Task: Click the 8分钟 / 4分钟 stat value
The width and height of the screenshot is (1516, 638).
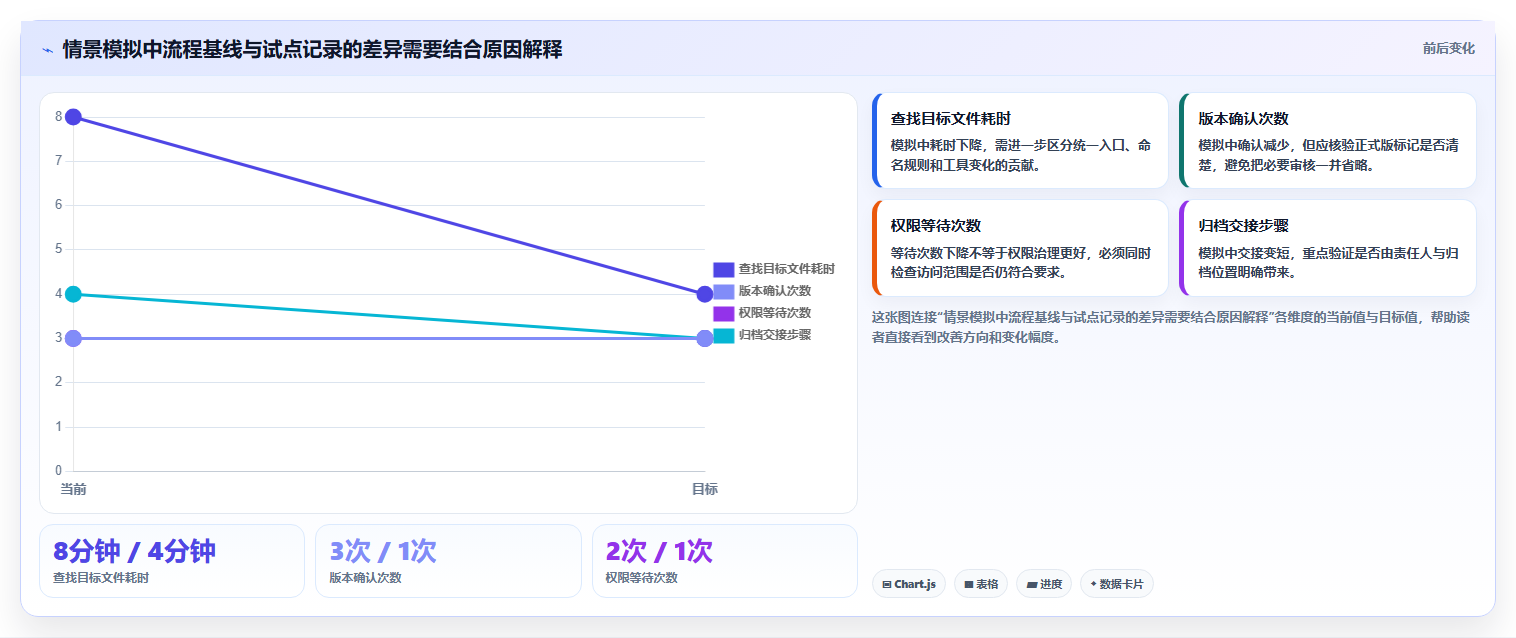Action: [x=134, y=551]
